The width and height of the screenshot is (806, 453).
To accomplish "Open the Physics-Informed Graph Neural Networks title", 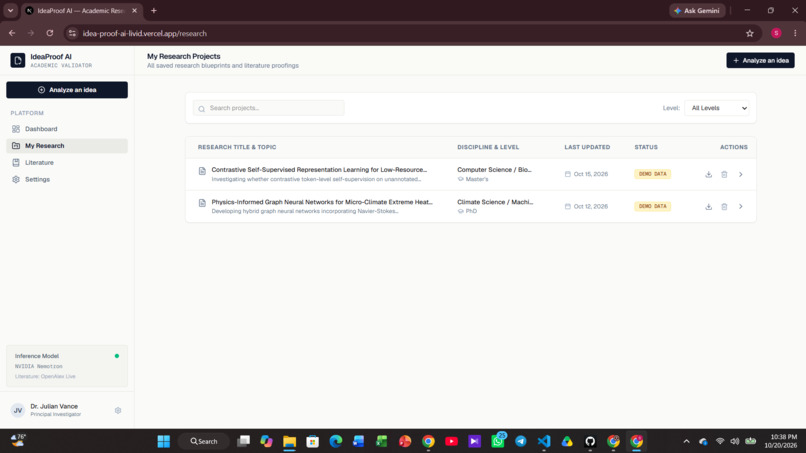I will pyautogui.click(x=322, y=202).
